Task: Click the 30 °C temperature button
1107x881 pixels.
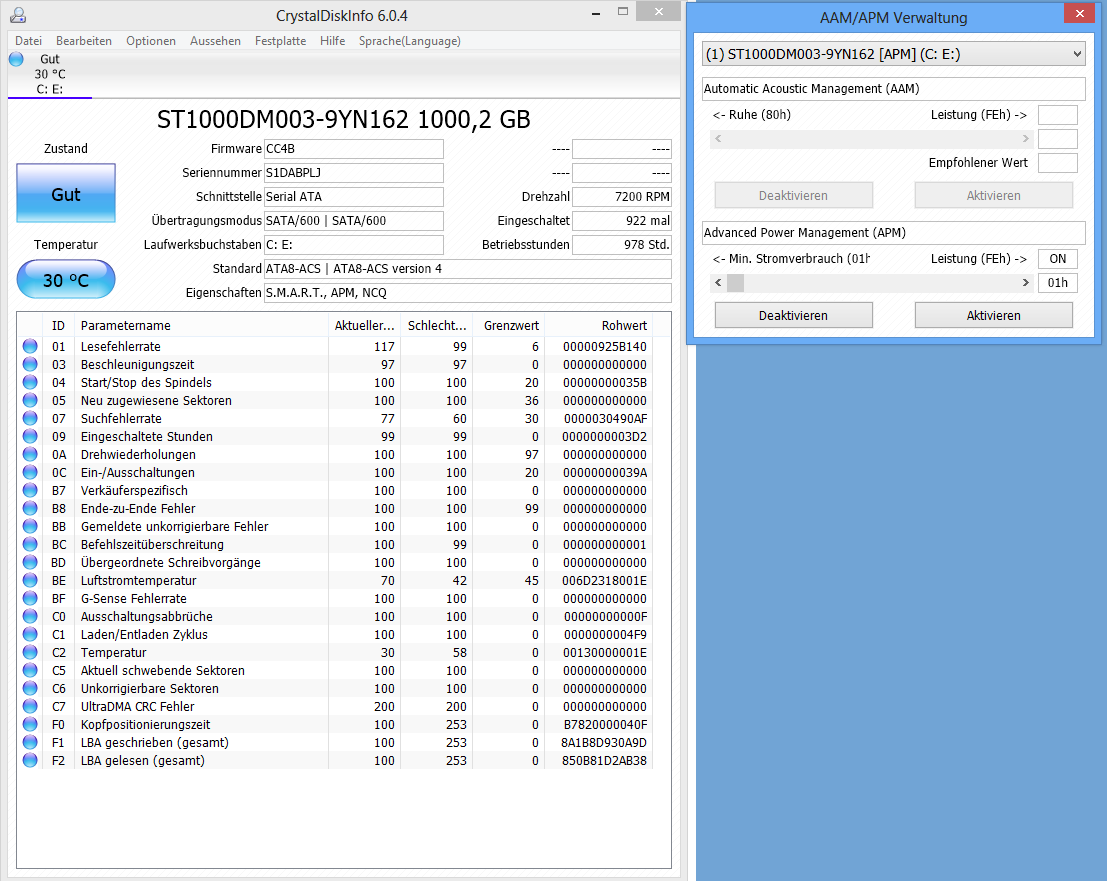Action: click(66, 280)
